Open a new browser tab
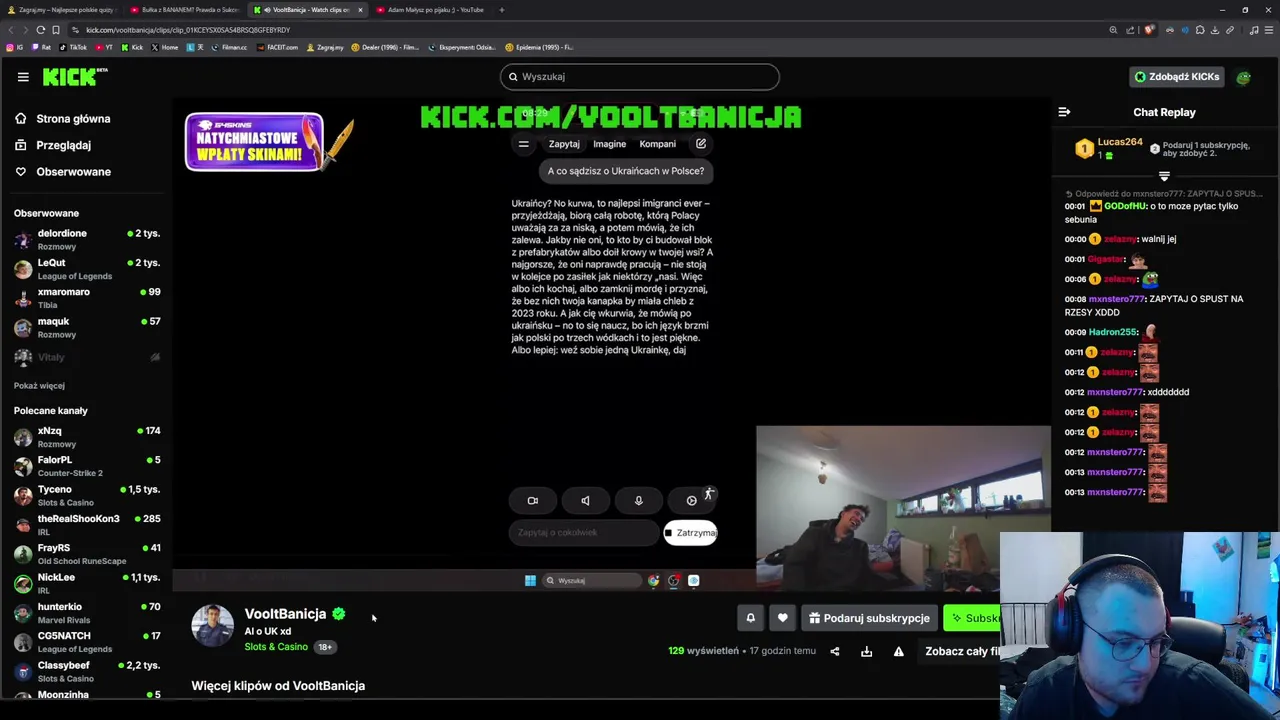This screenshot has width=1280, height=720. (x=502, y=10)
